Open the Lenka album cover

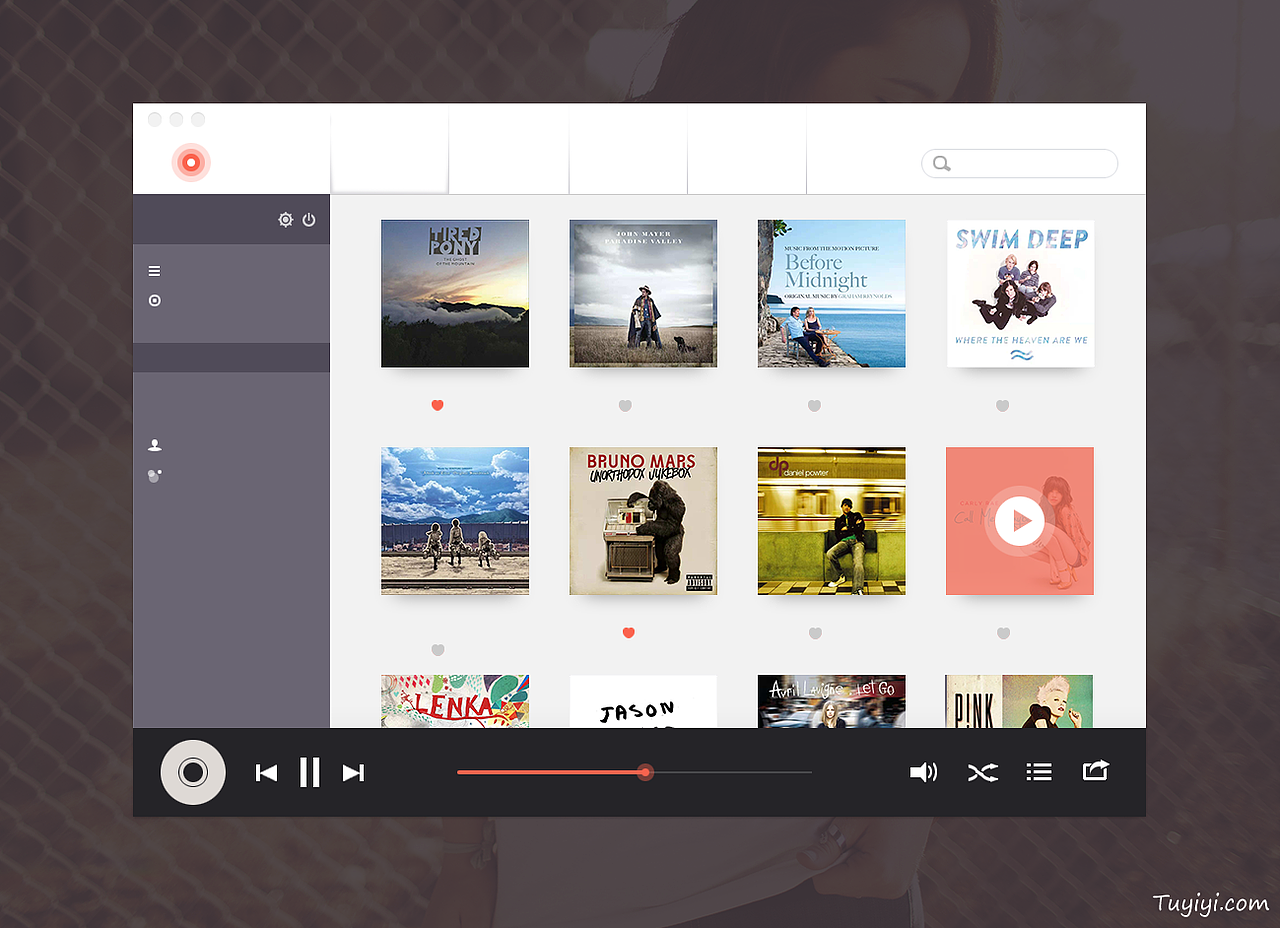[455, 701]
